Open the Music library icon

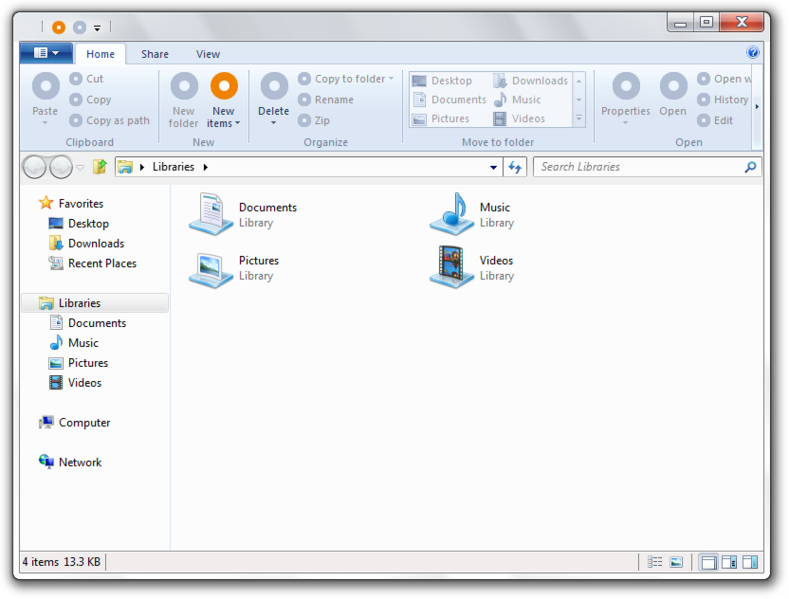pos(451,214)
